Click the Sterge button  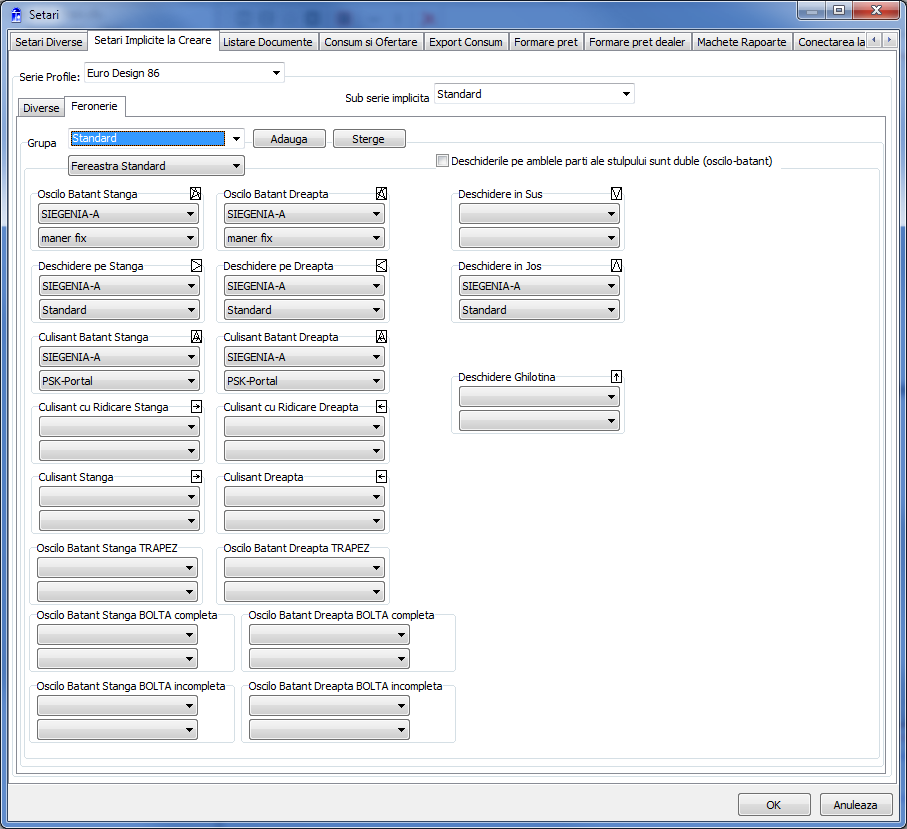tap(368, 139)
